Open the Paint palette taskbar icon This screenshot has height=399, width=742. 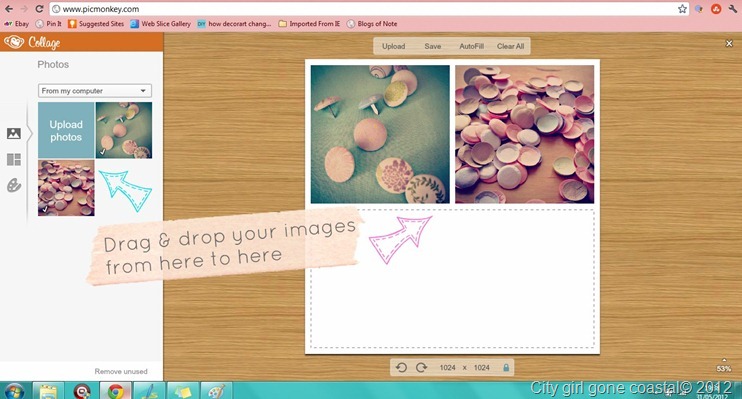point(217,391)
